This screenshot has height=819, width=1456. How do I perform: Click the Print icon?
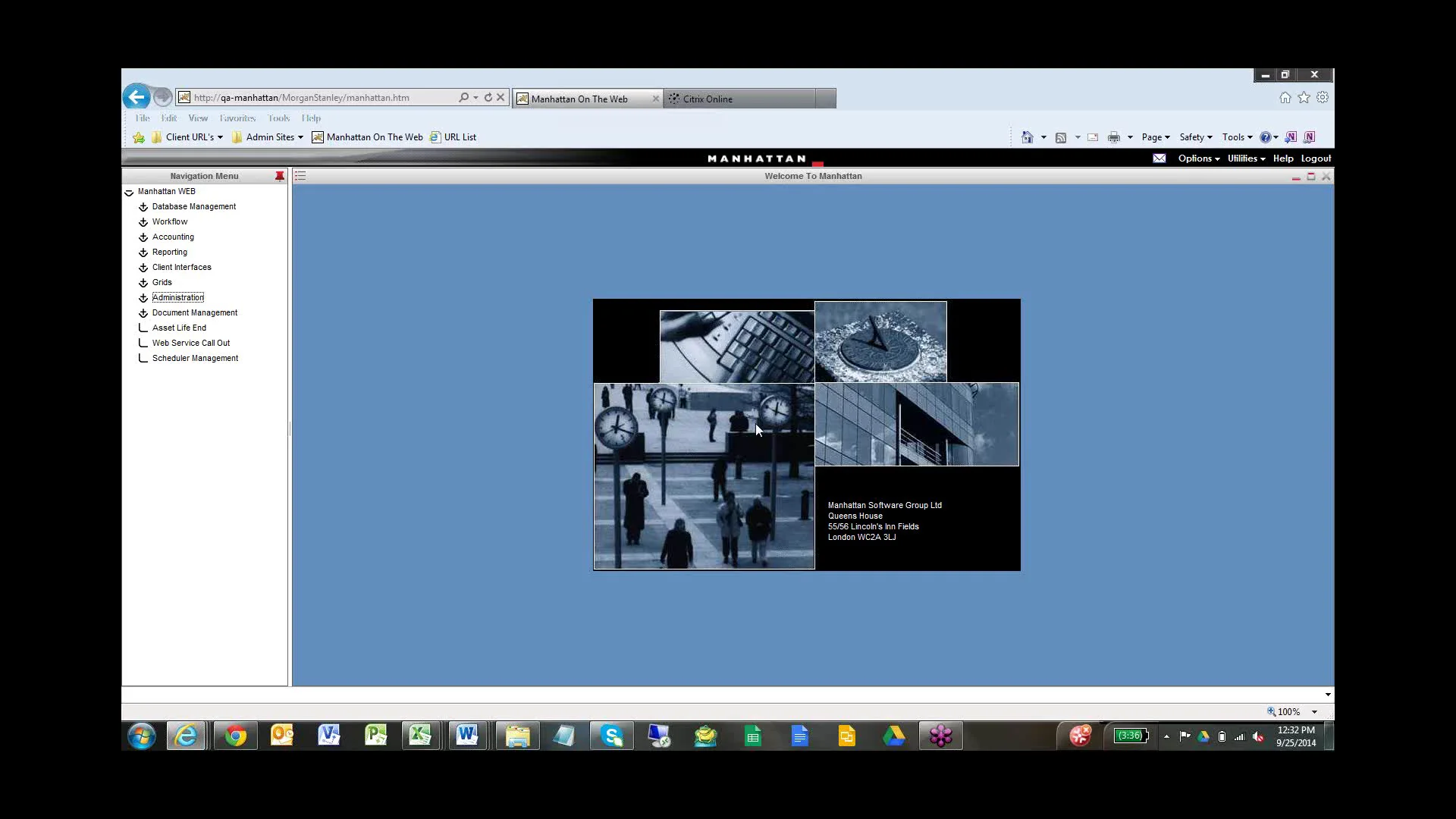coord(1115,136)
